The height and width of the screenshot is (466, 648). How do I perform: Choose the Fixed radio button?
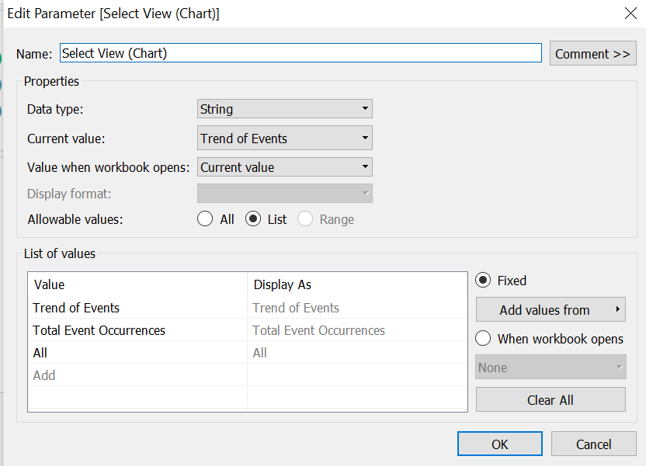pyautogui.click(x=484, y=281)
